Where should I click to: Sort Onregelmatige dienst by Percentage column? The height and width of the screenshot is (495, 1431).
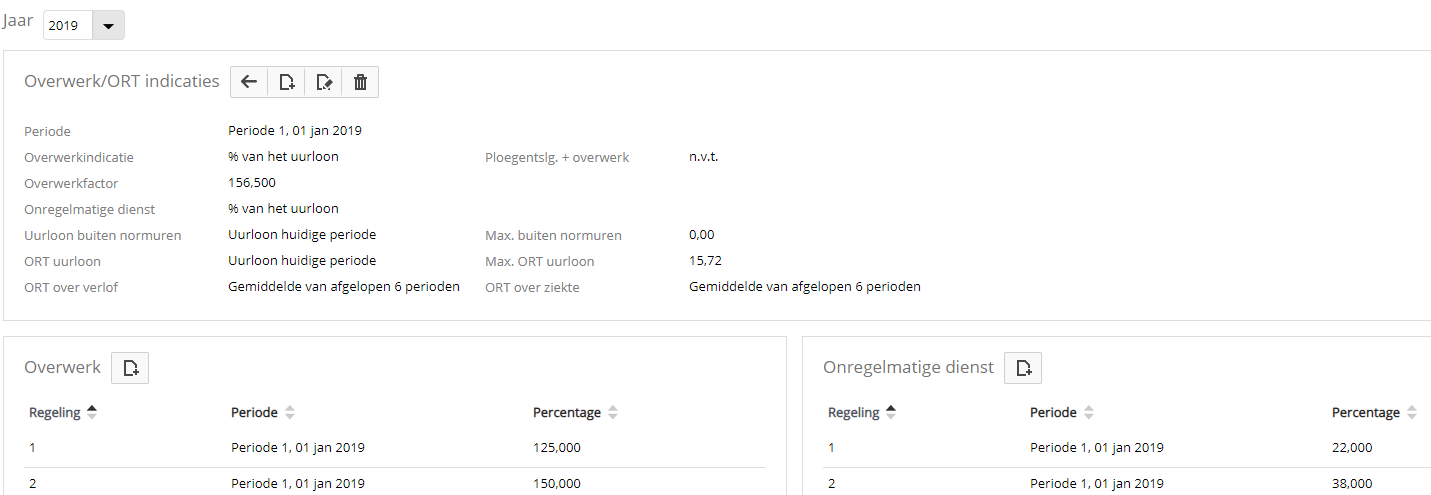point(1374,412)
